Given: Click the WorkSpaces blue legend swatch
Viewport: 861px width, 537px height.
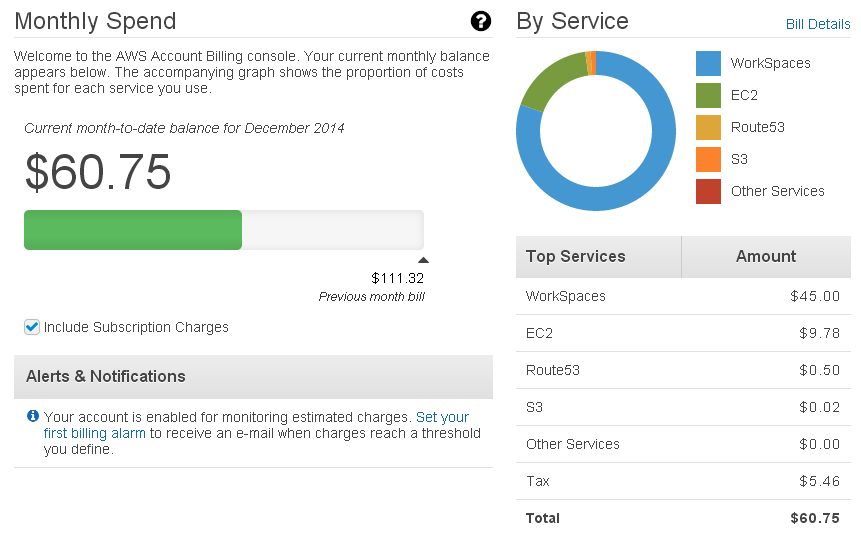Looking at the screenshot, I should tap(708, 63).
